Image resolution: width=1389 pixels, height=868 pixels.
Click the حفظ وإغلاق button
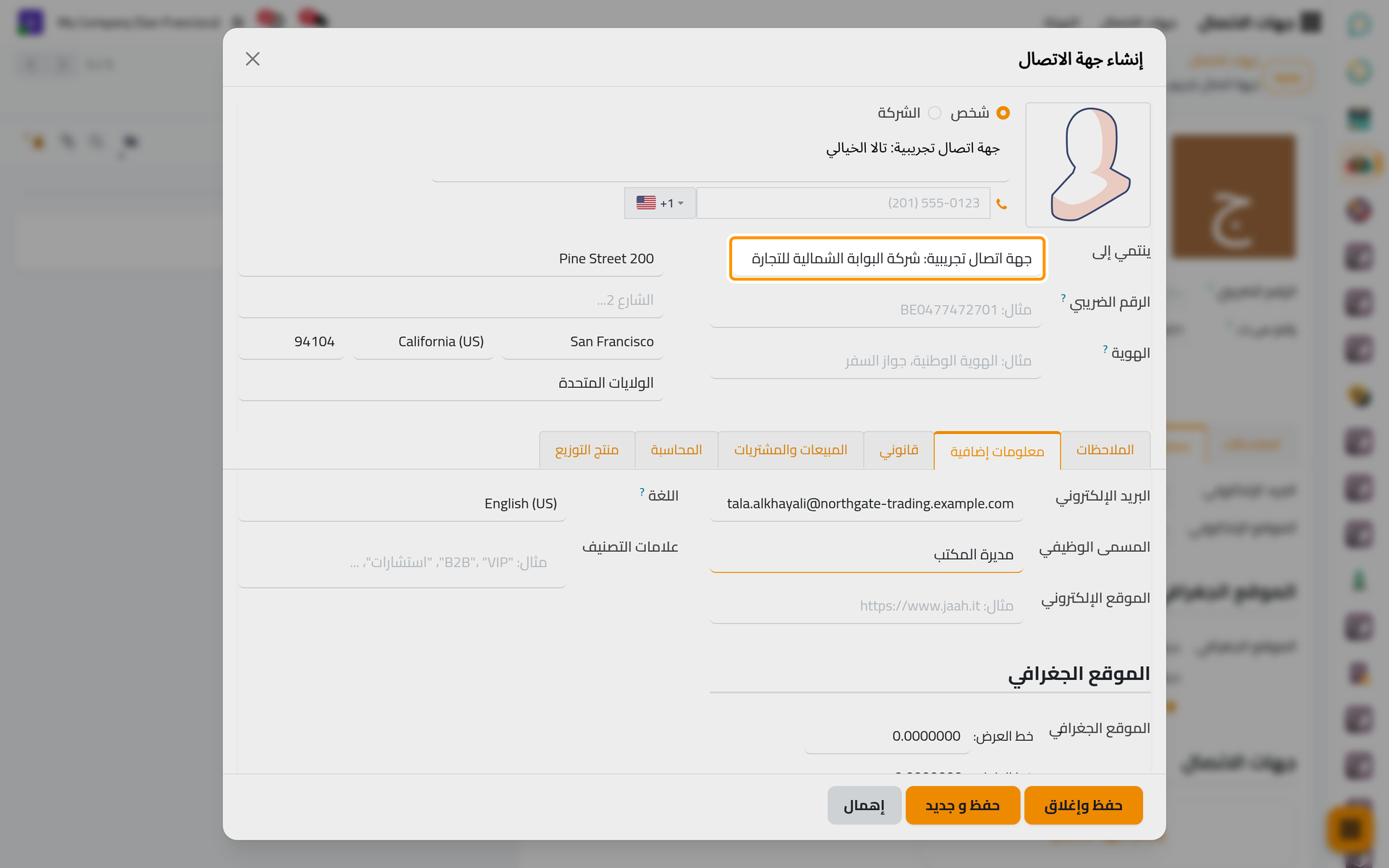(1083, 805)
